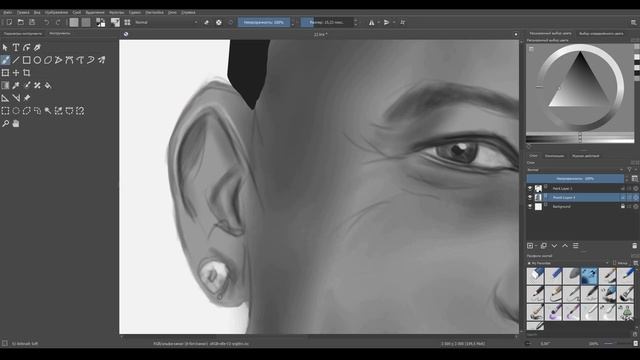Hide the Background layer with eye icon
Screen dimensions: 640x360
pyautogui.click(x=530, y=207)
